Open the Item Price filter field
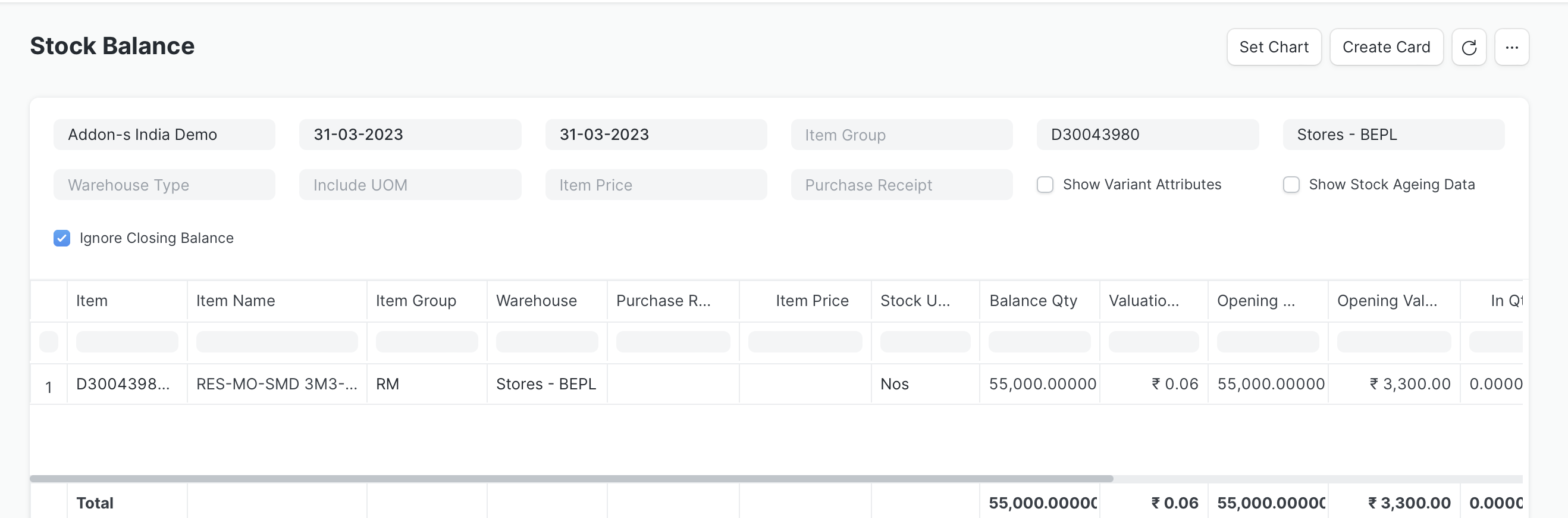Screen dimensions: 1568x518 pos(656,185)
